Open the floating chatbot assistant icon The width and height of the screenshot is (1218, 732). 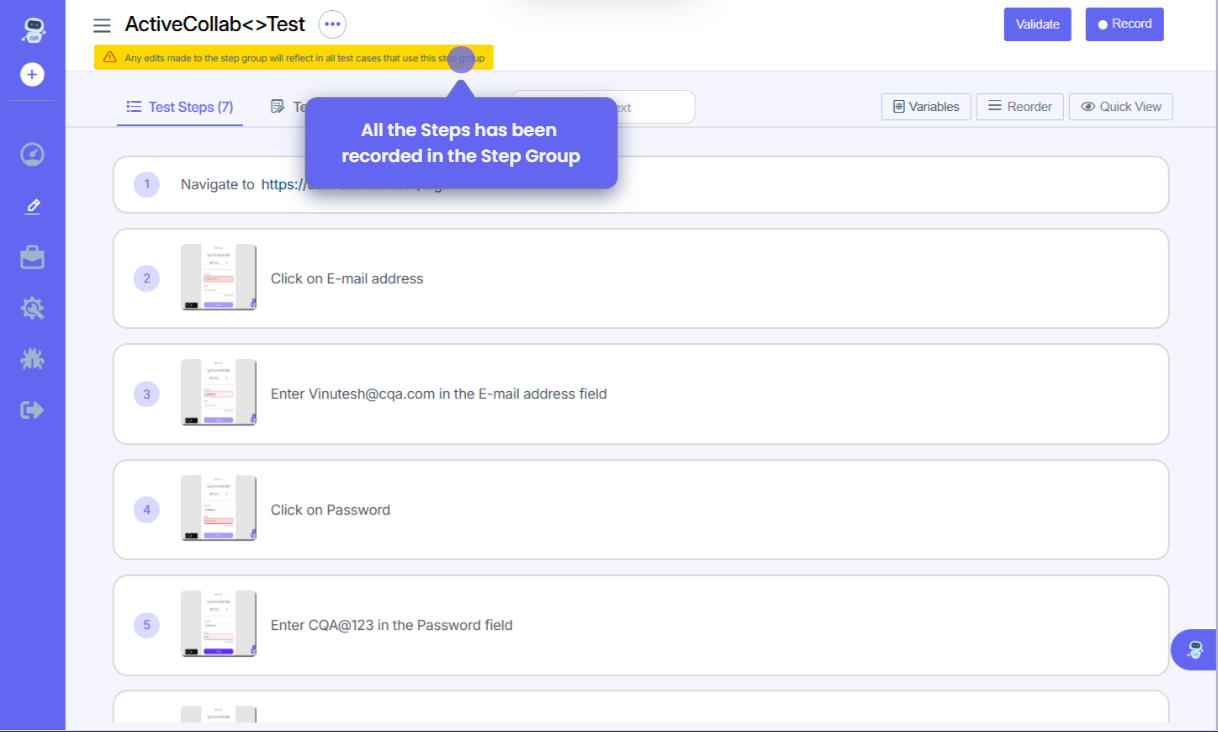click(1194, 650)
